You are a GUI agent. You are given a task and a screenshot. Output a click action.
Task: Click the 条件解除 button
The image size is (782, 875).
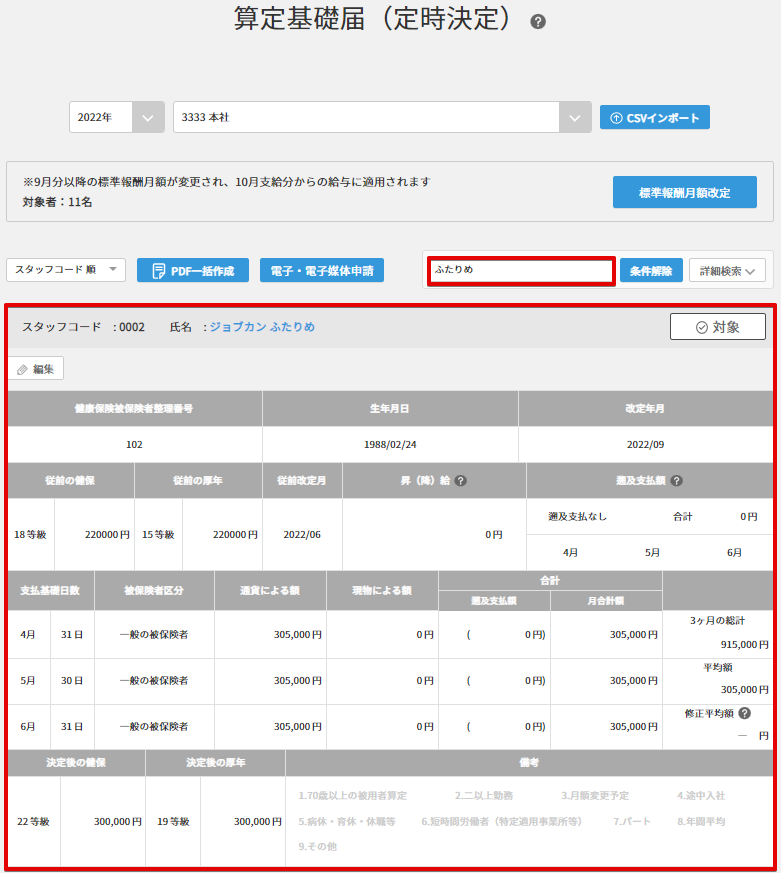tap(651, 271)
